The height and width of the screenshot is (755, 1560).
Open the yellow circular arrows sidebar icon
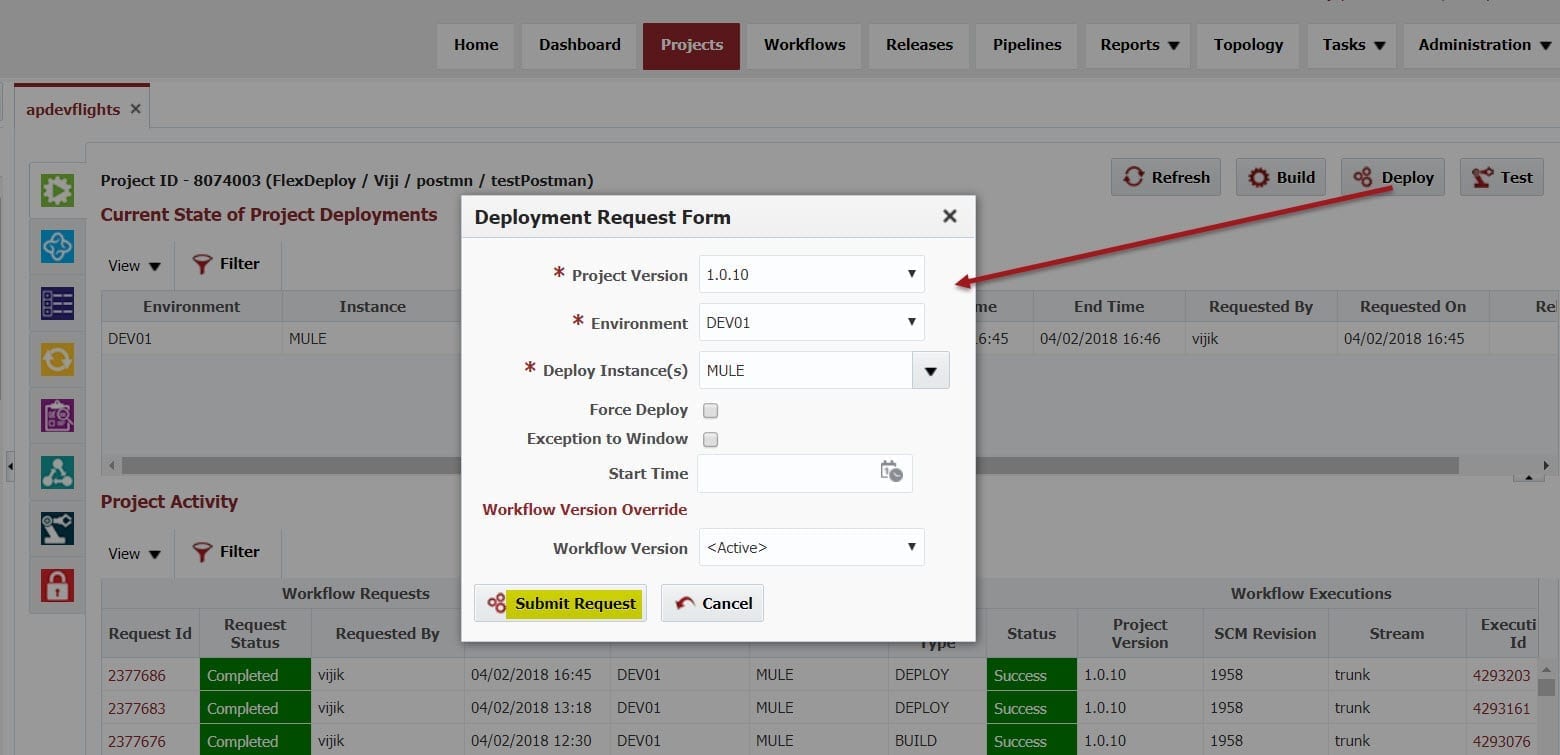point(57,359)
